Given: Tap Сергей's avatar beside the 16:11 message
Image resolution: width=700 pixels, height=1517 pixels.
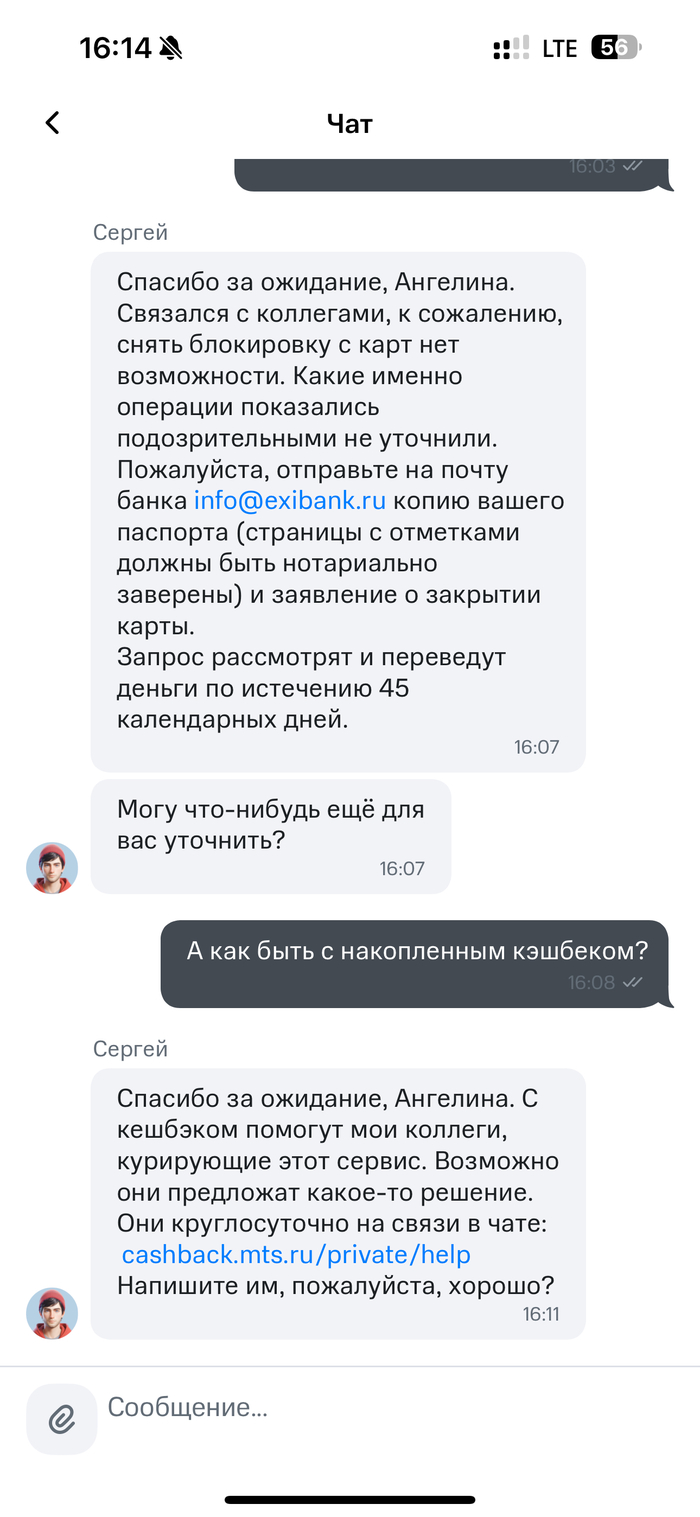Looking at the screenshot, I should 52,1313.
